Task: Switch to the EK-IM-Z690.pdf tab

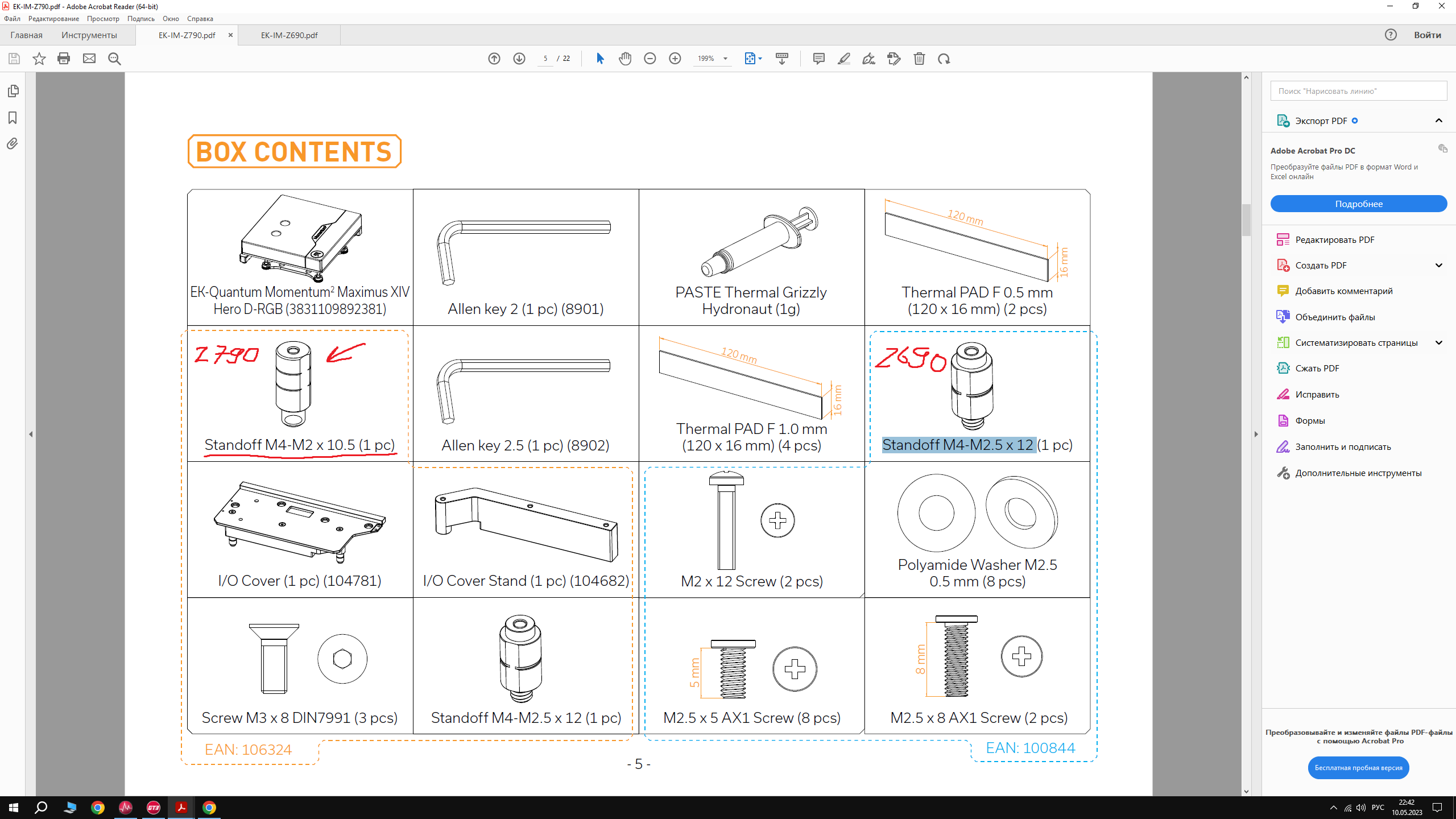Action: pos(289,35)
